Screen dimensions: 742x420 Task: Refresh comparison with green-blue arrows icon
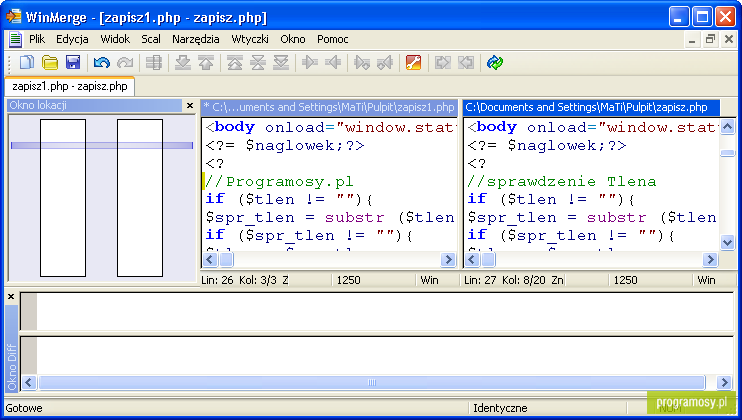(x=495, y=62)
